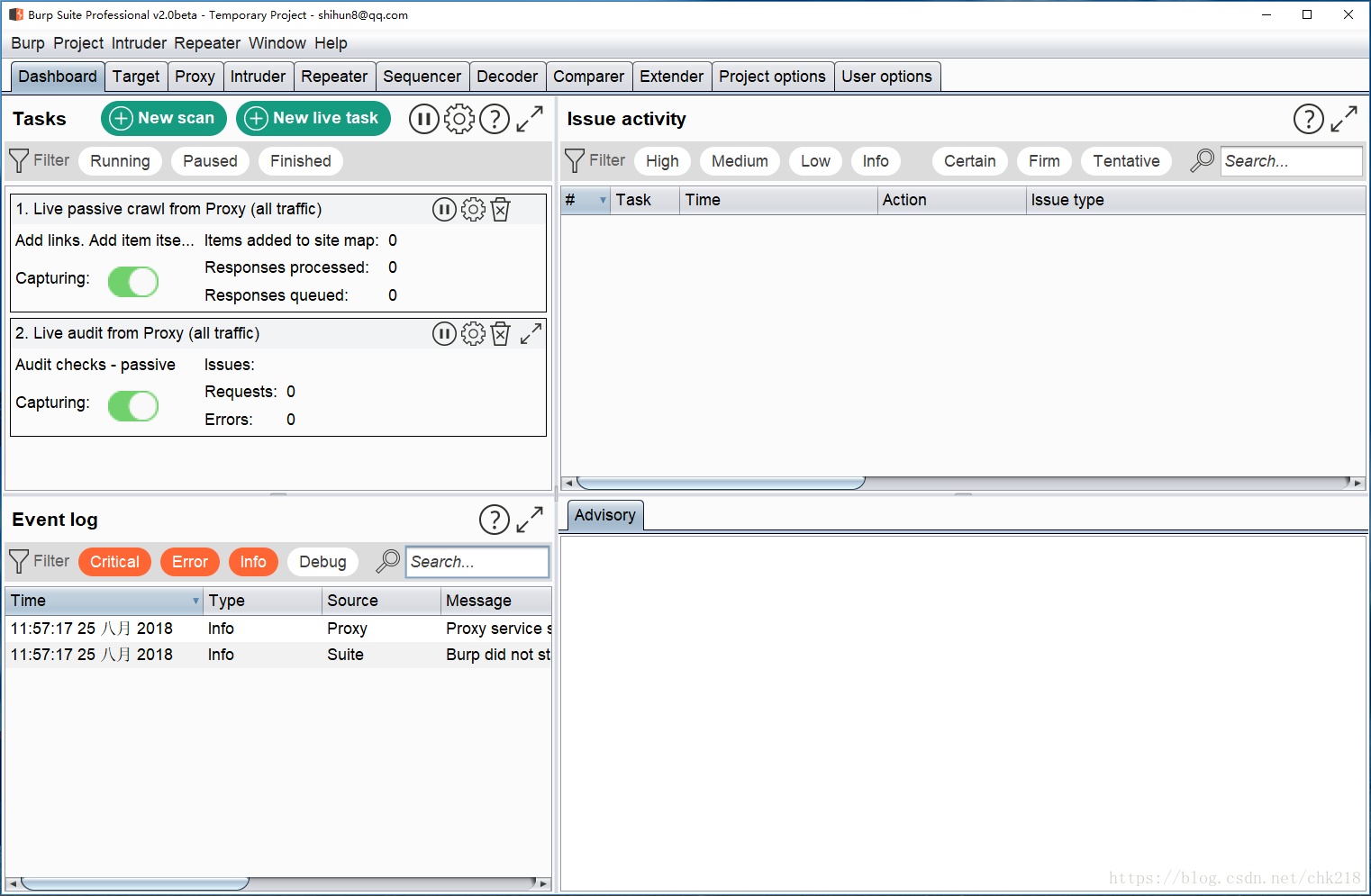This screenshot has height=896, width=1371.
Task: Select the Advisory tab
Action: 605,515
